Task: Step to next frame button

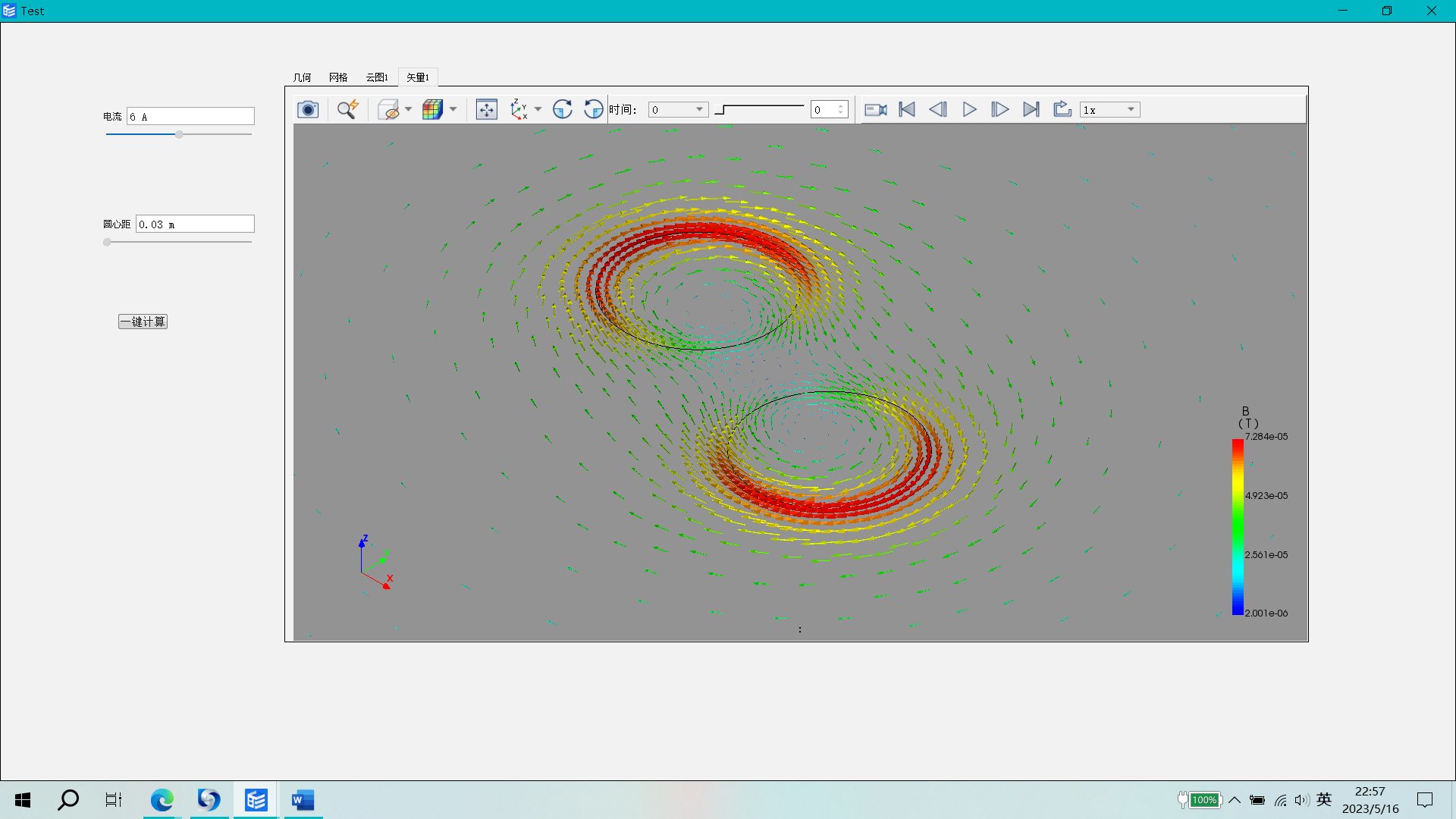Action: pyautogui.click(x=1000, y=110)
